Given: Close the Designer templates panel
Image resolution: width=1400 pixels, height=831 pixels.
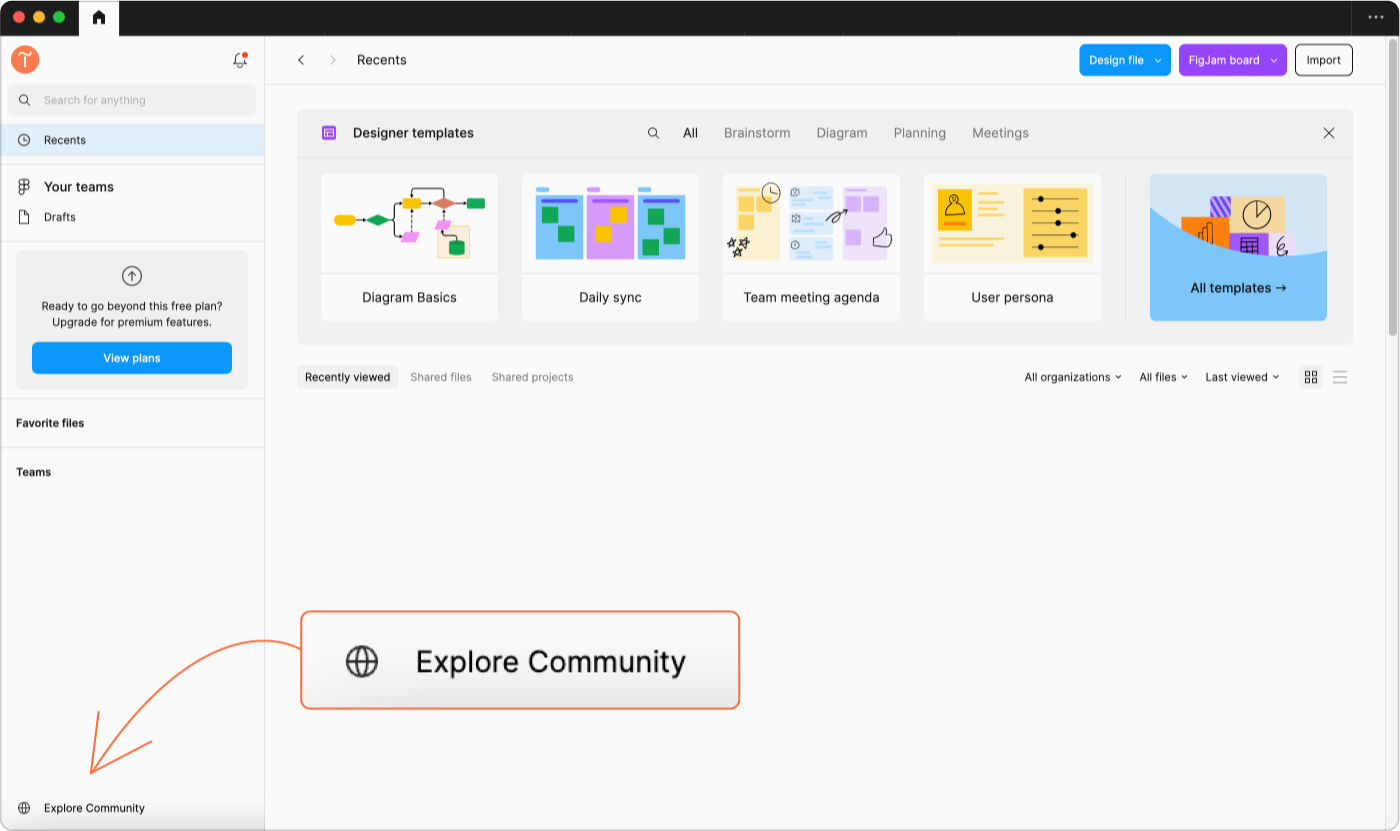Looking at the screenshot, I should coord(1329,133).
